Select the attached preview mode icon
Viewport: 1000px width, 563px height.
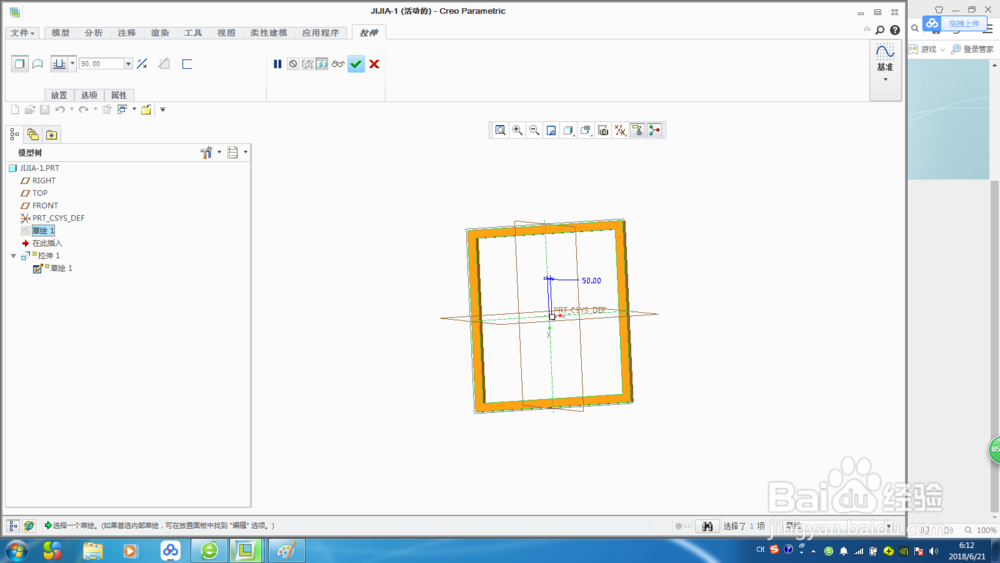(x=322, y=64)
